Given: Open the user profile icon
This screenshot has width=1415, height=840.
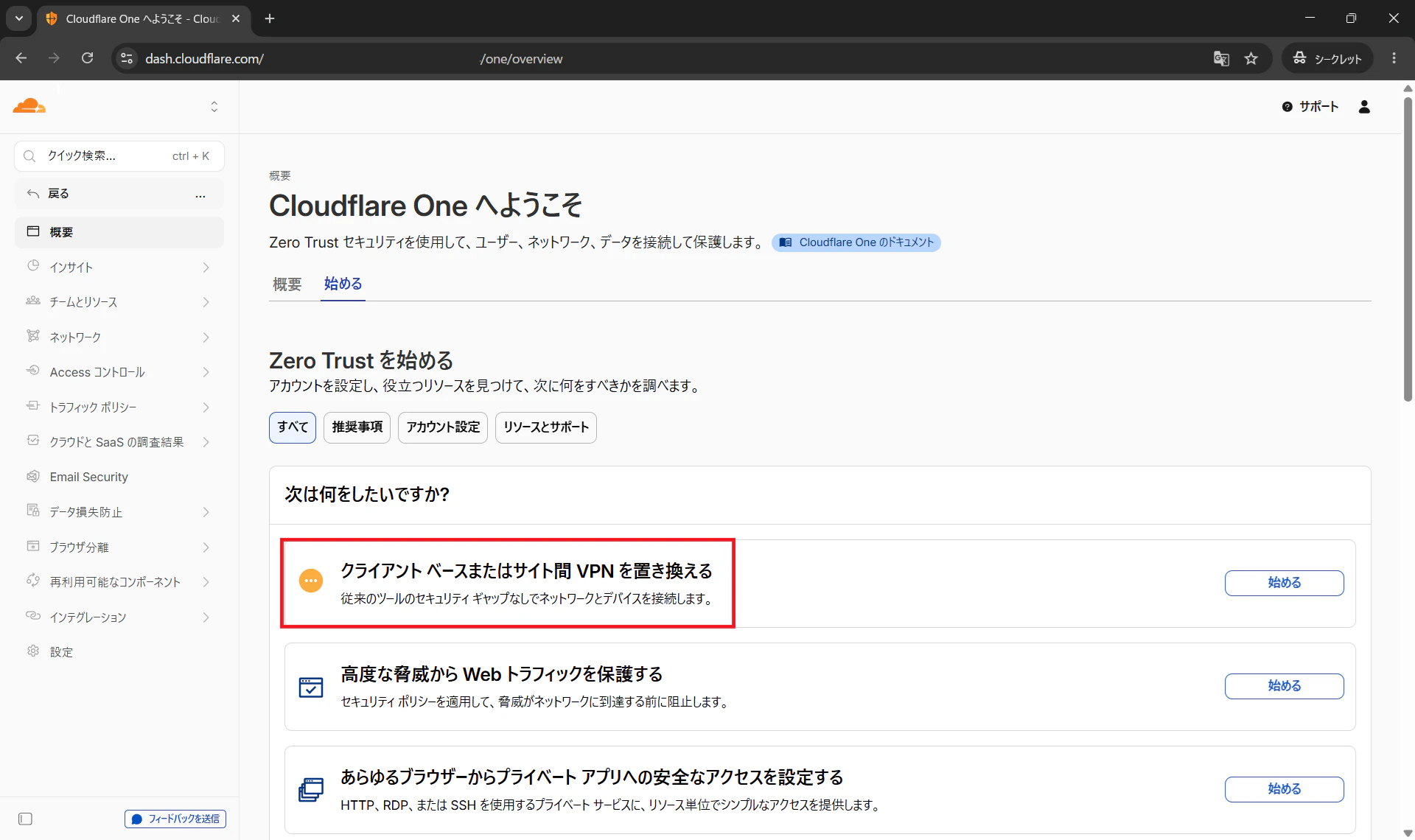Looking at the screenshot, I should coord(1364,107).
